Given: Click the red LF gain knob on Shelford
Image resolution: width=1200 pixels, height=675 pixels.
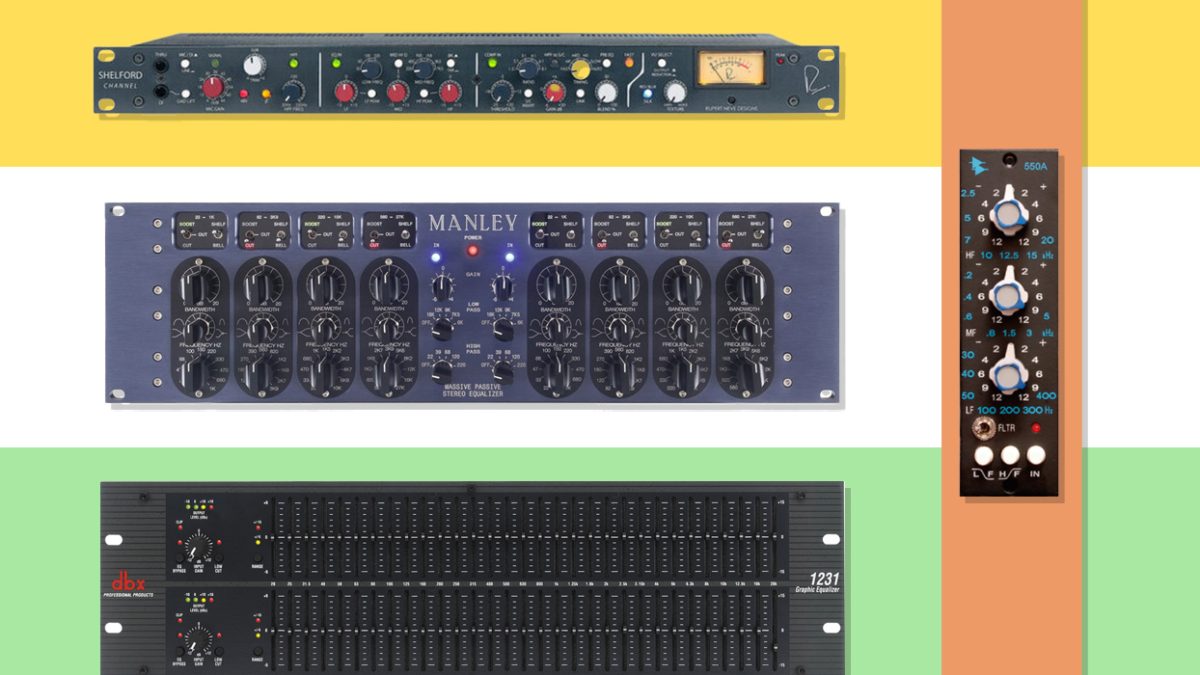Looking at the screenshot, I should coord(344,91).
